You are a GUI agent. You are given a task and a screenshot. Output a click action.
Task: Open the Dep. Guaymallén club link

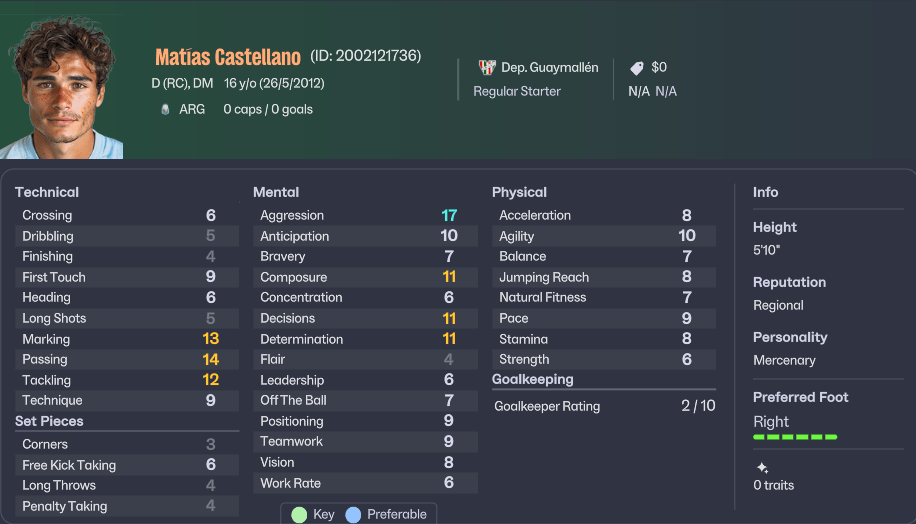coord(549,68)
